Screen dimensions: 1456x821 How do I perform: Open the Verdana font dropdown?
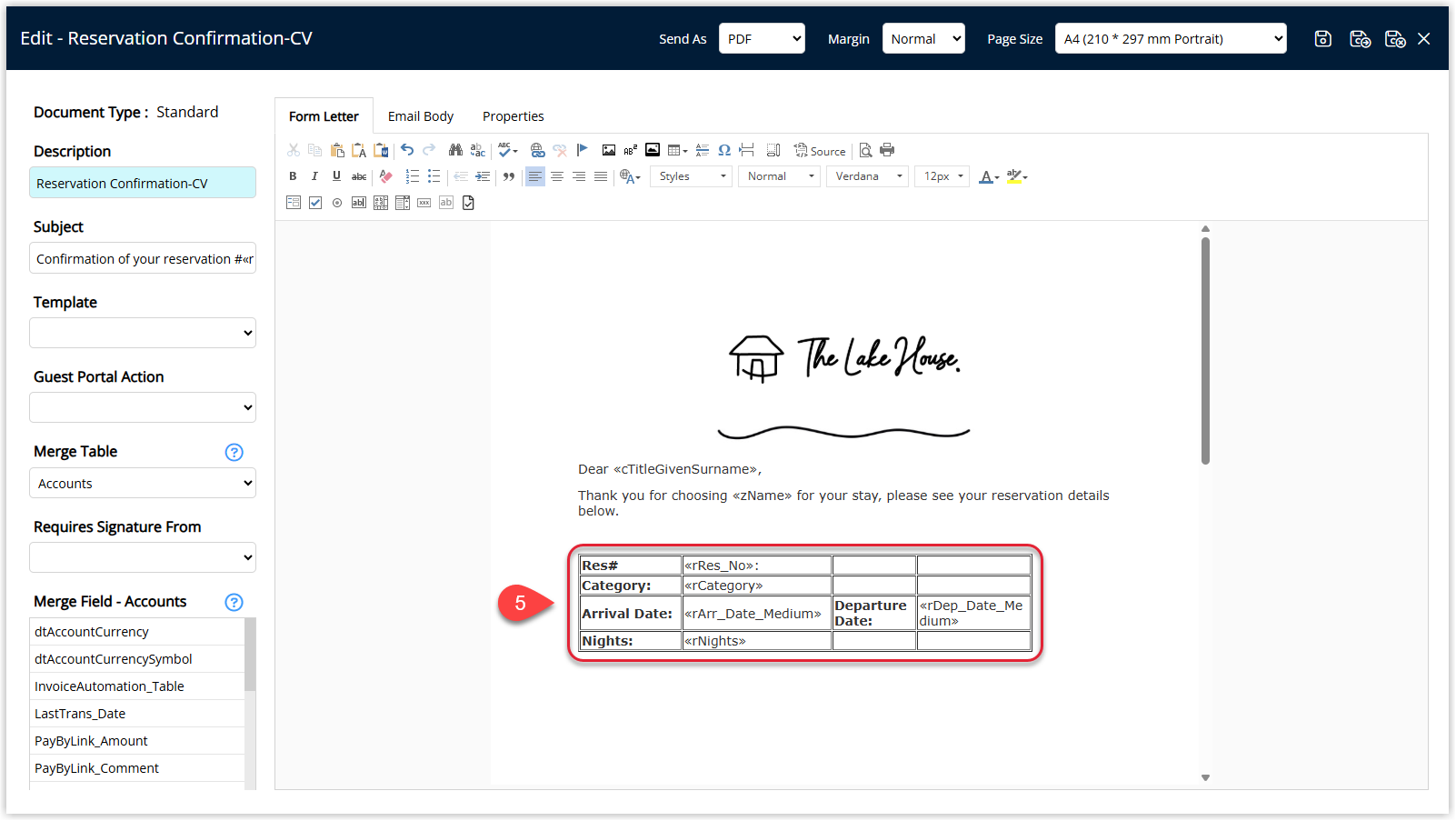click(x=868, y=176)
